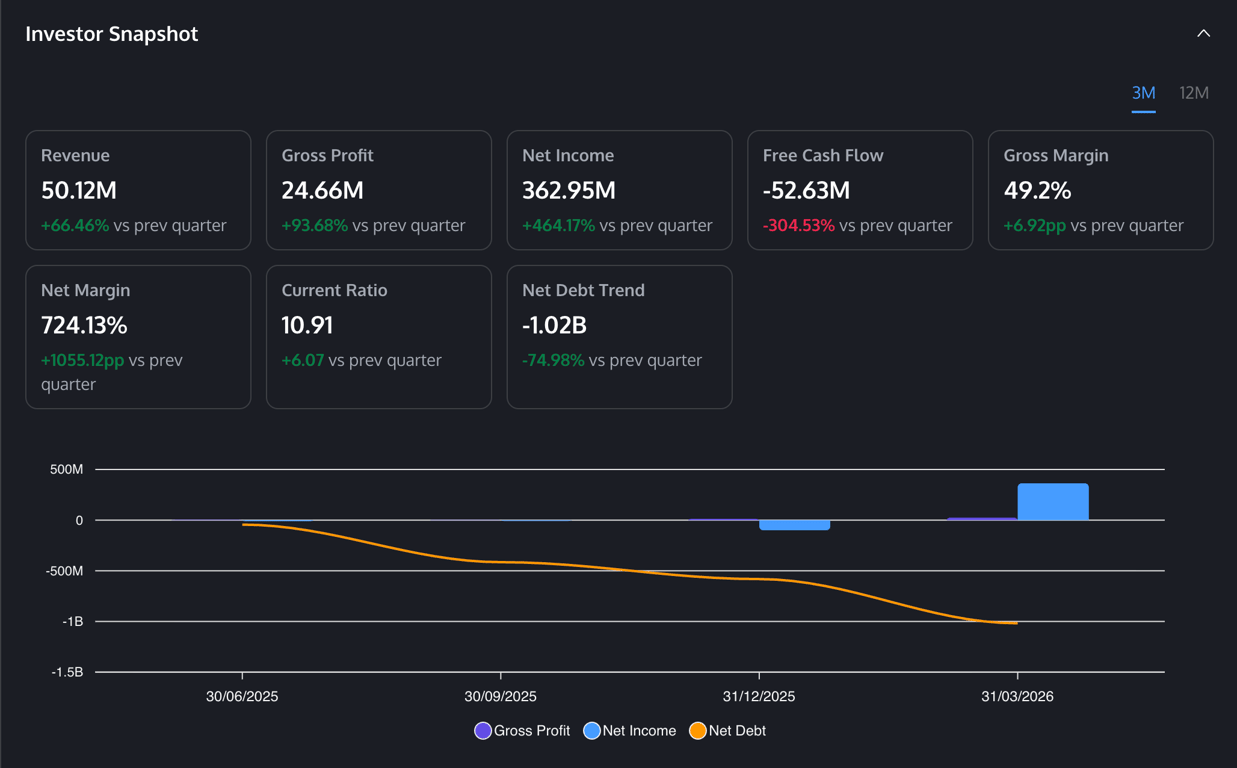Click the -1.02B net debt value
Image resolution: width=1237 pixels, height=768 pixels.
tap(554, 325)
